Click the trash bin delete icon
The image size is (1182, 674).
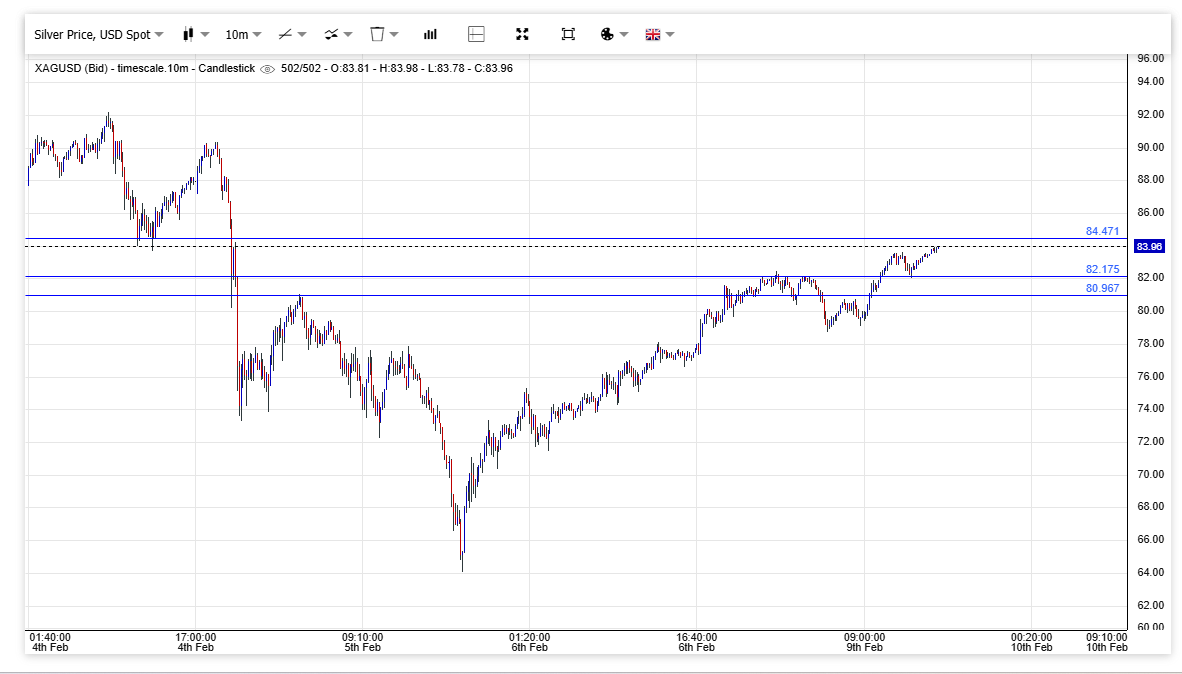click(x=383, y=34)
